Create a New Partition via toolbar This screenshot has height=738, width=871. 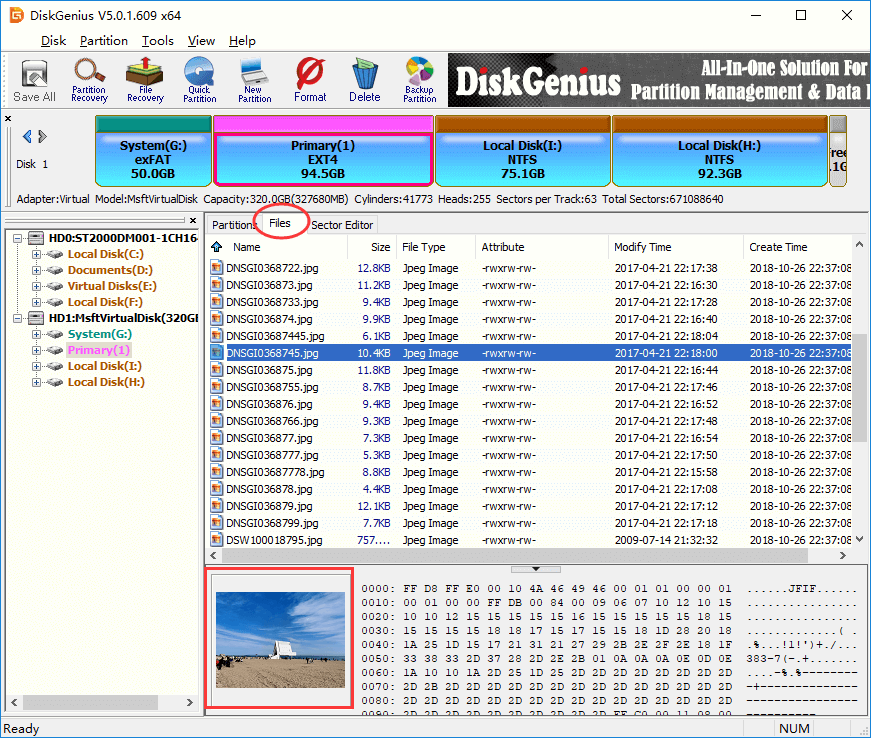pos(254,80)
